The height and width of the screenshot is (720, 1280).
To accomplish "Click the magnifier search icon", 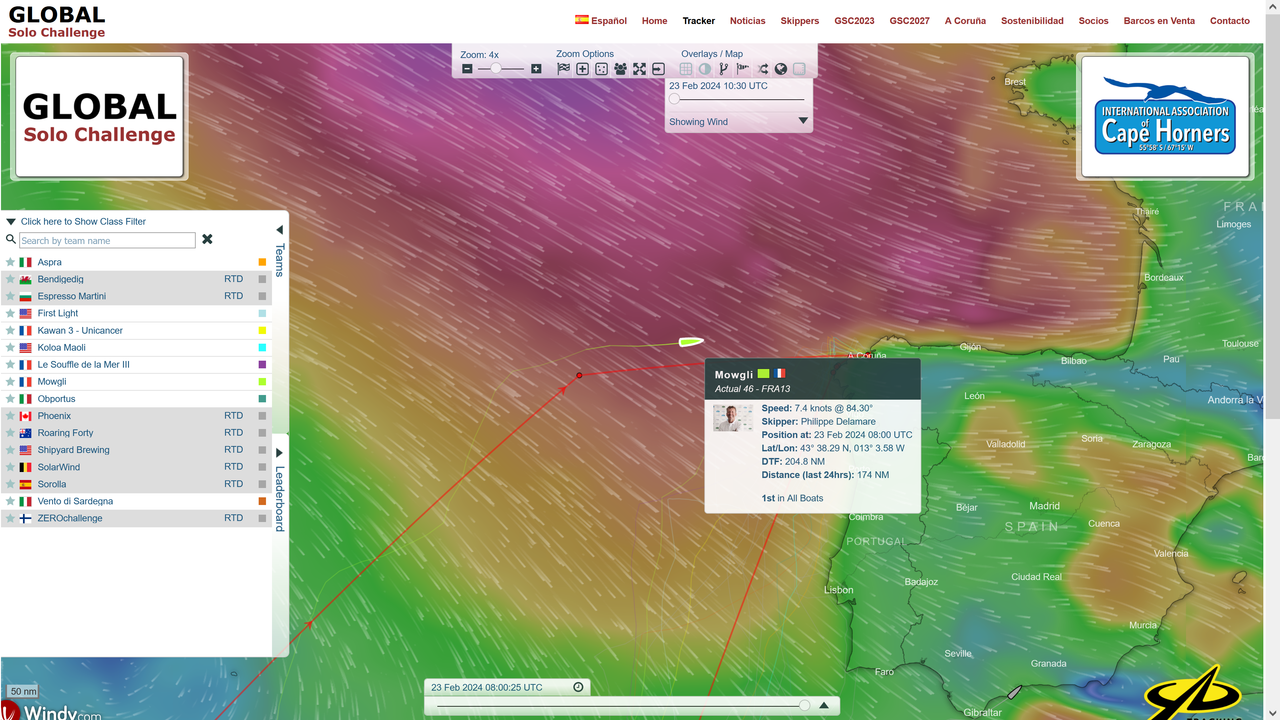I will [x=11, y=240].
